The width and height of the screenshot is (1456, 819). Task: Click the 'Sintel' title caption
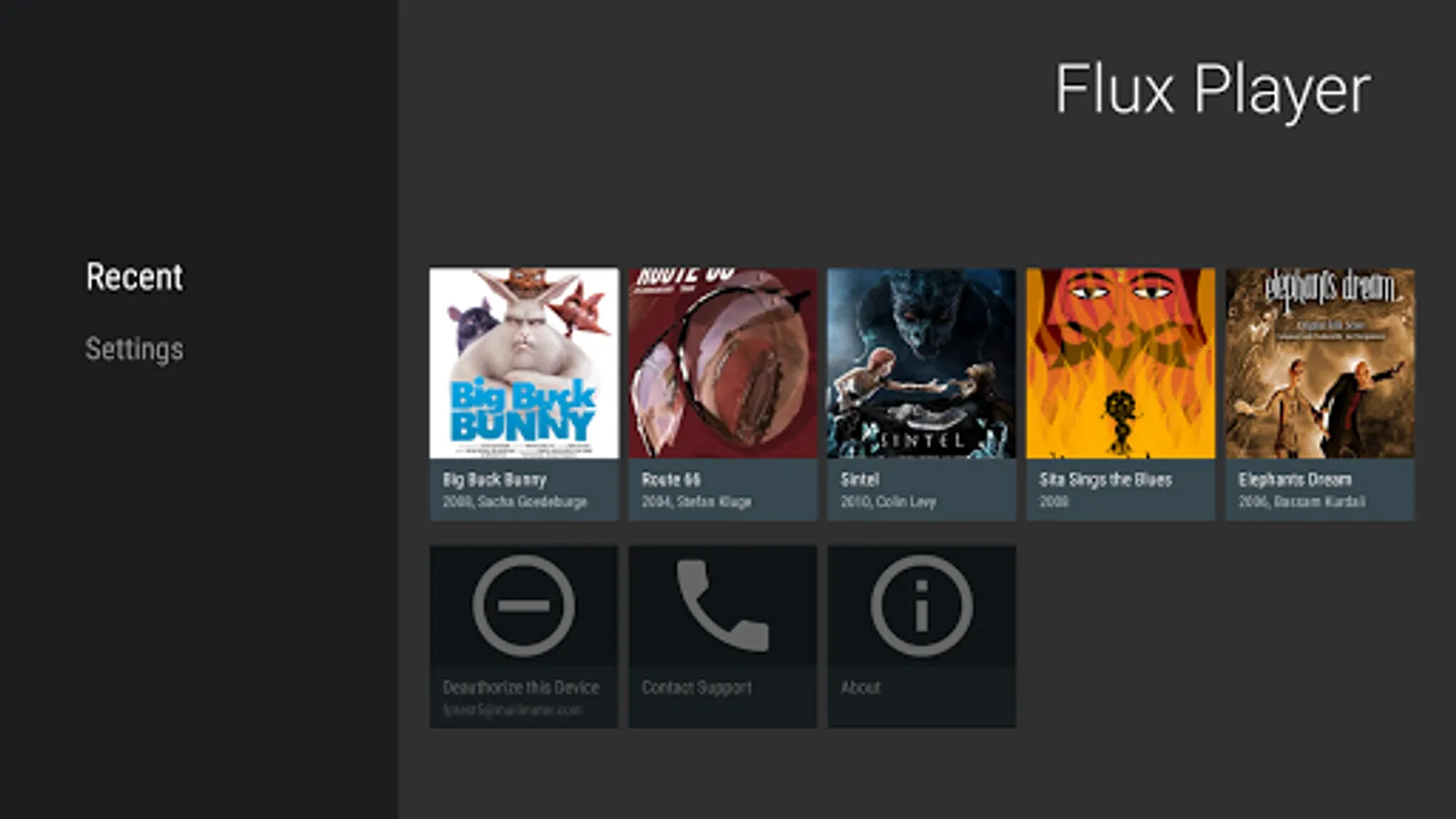click(x=860, y=480)
